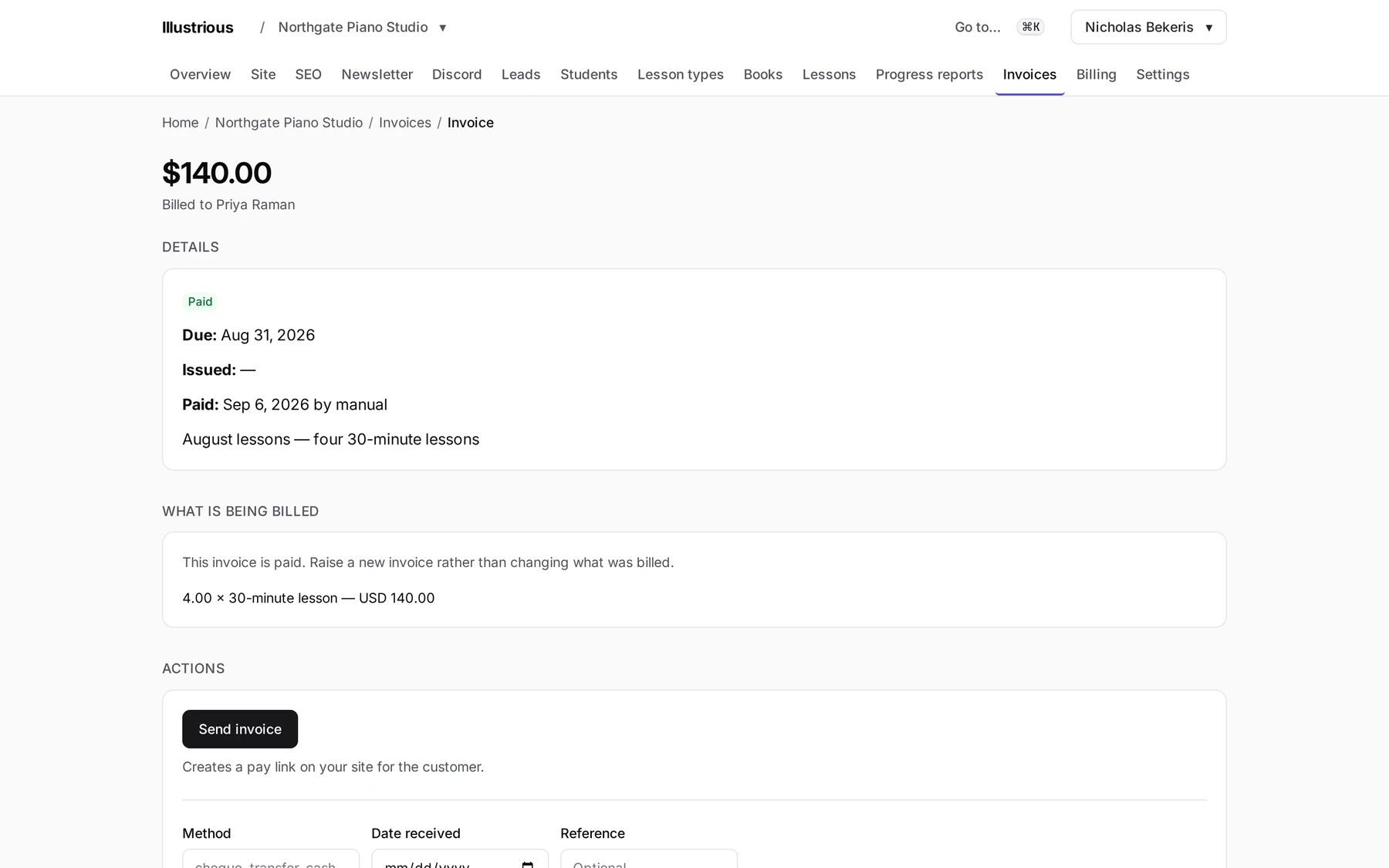
Task: Click the 4.00 × 30-minute lesson line item
Action: (309, 598)
